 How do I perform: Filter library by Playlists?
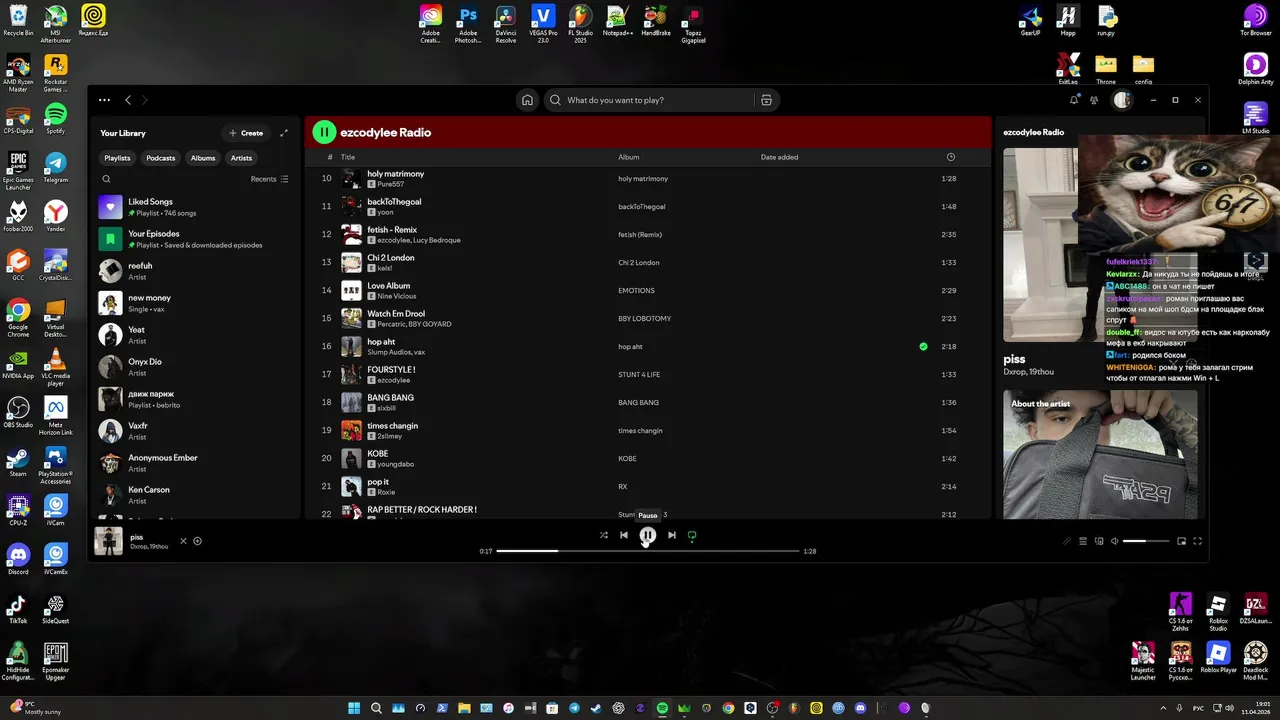tap(117, 158)
